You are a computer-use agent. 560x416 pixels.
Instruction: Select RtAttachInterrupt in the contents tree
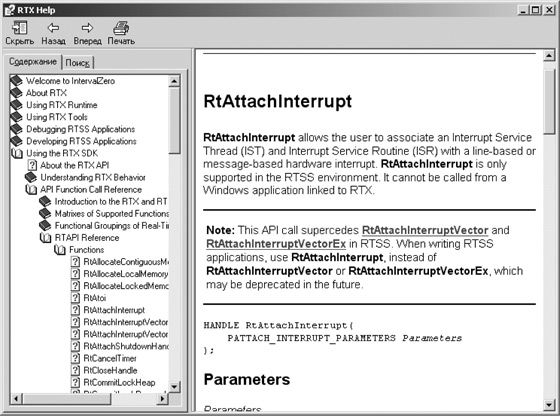(114, 310)
